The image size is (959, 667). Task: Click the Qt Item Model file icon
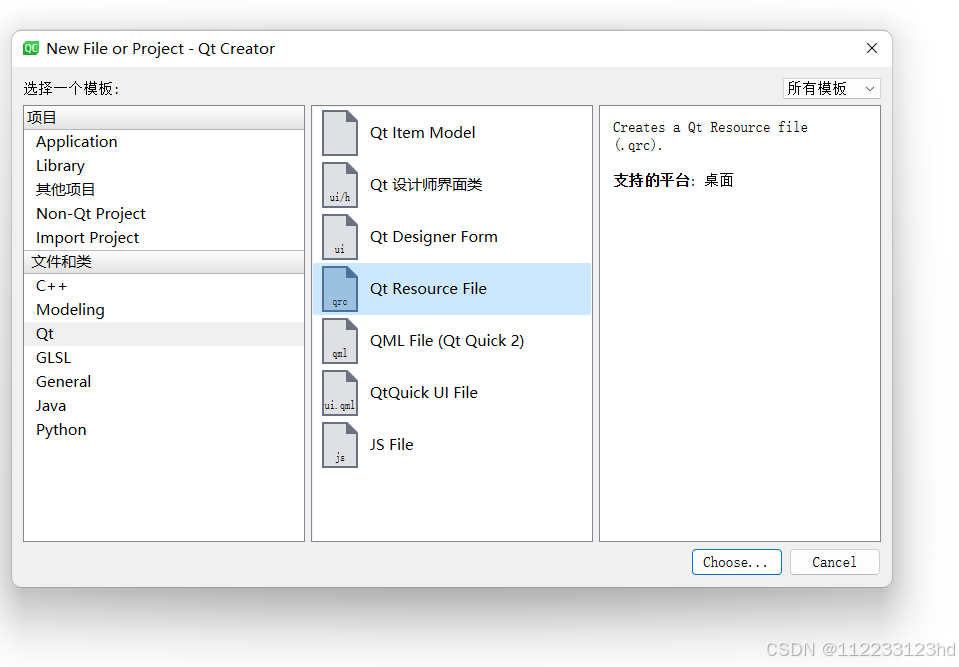339,133
